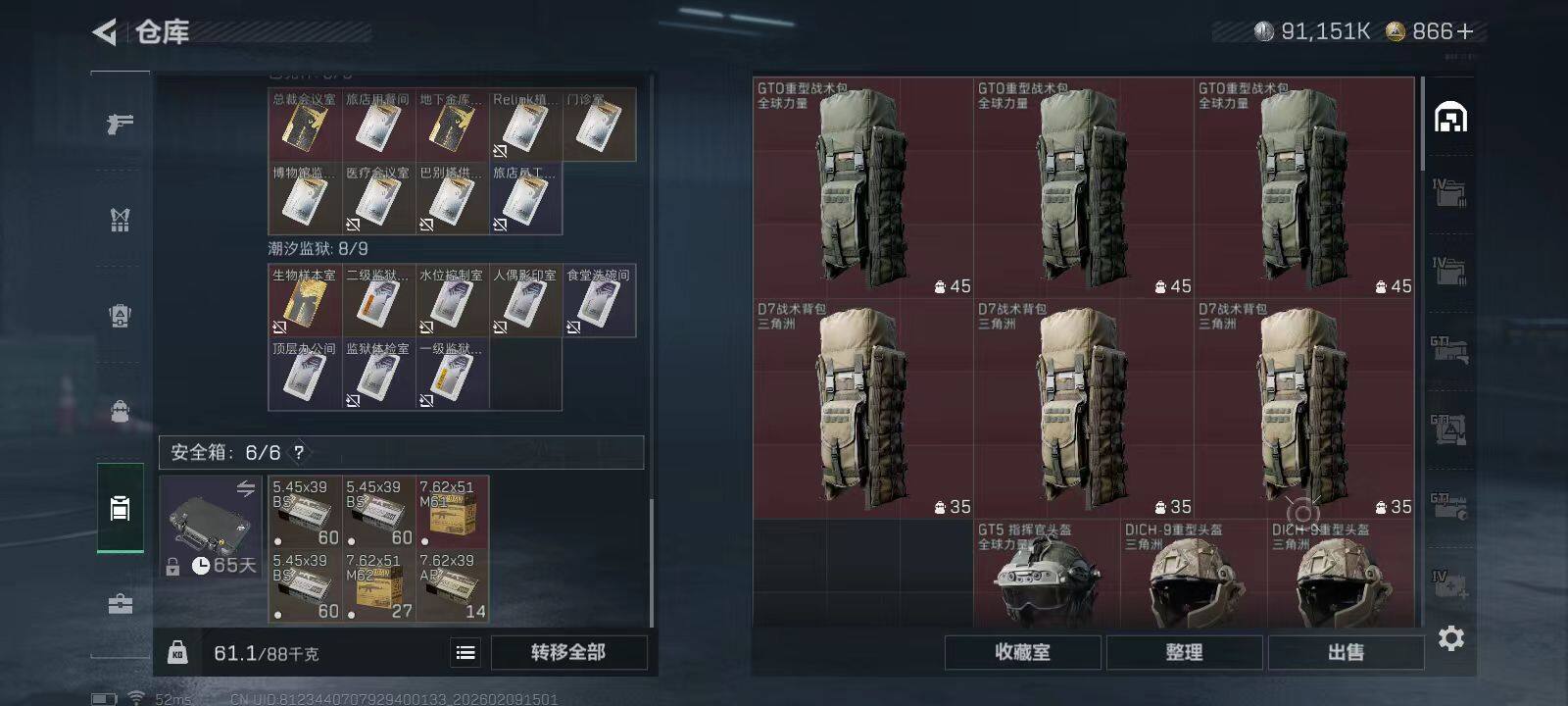Open the briefcase category icon
Image resolution: width=1568 pixels, height=706 pixels.
coord(120,604)
